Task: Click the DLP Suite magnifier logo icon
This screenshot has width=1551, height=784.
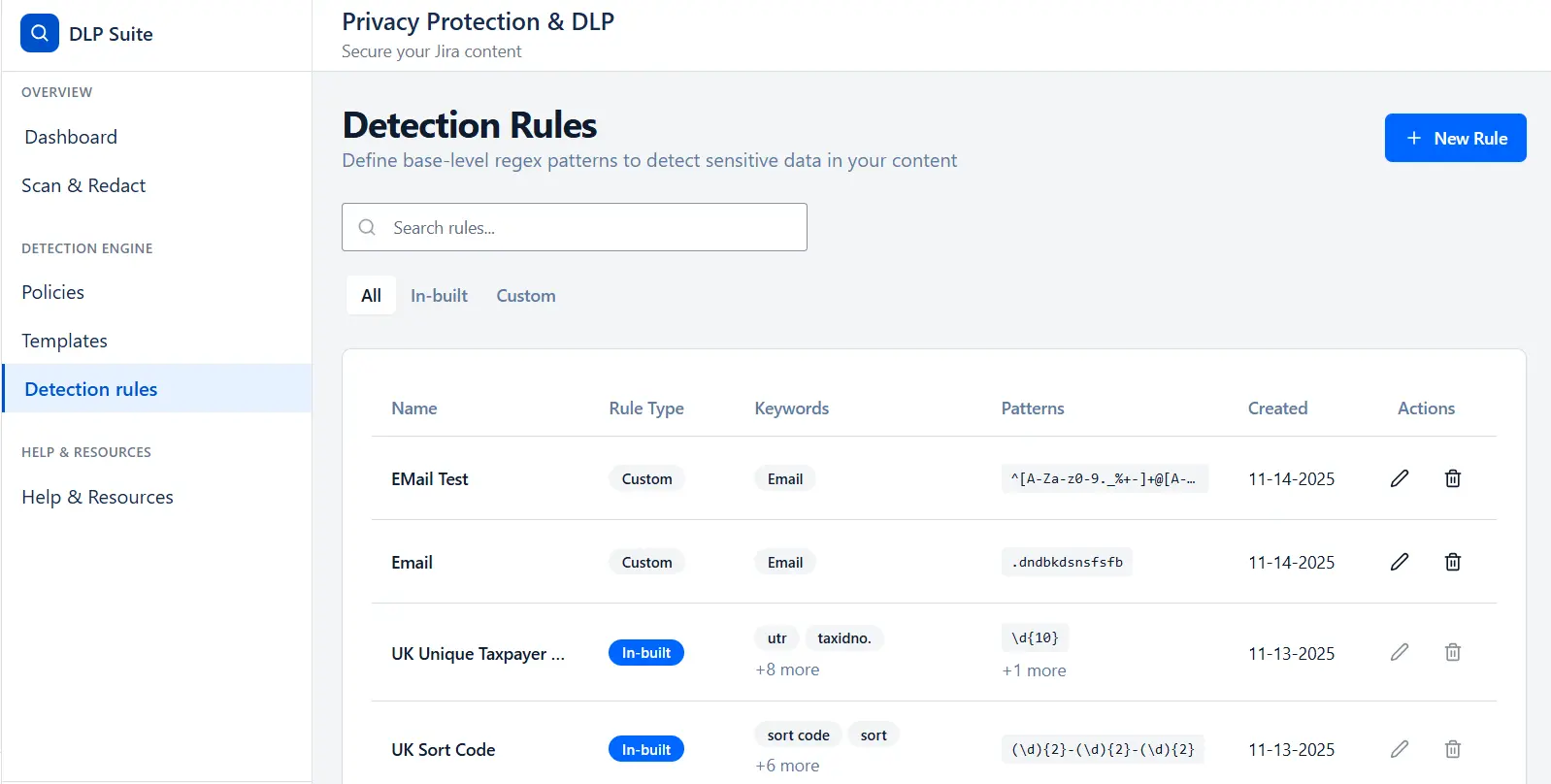Action: point(39,32)
